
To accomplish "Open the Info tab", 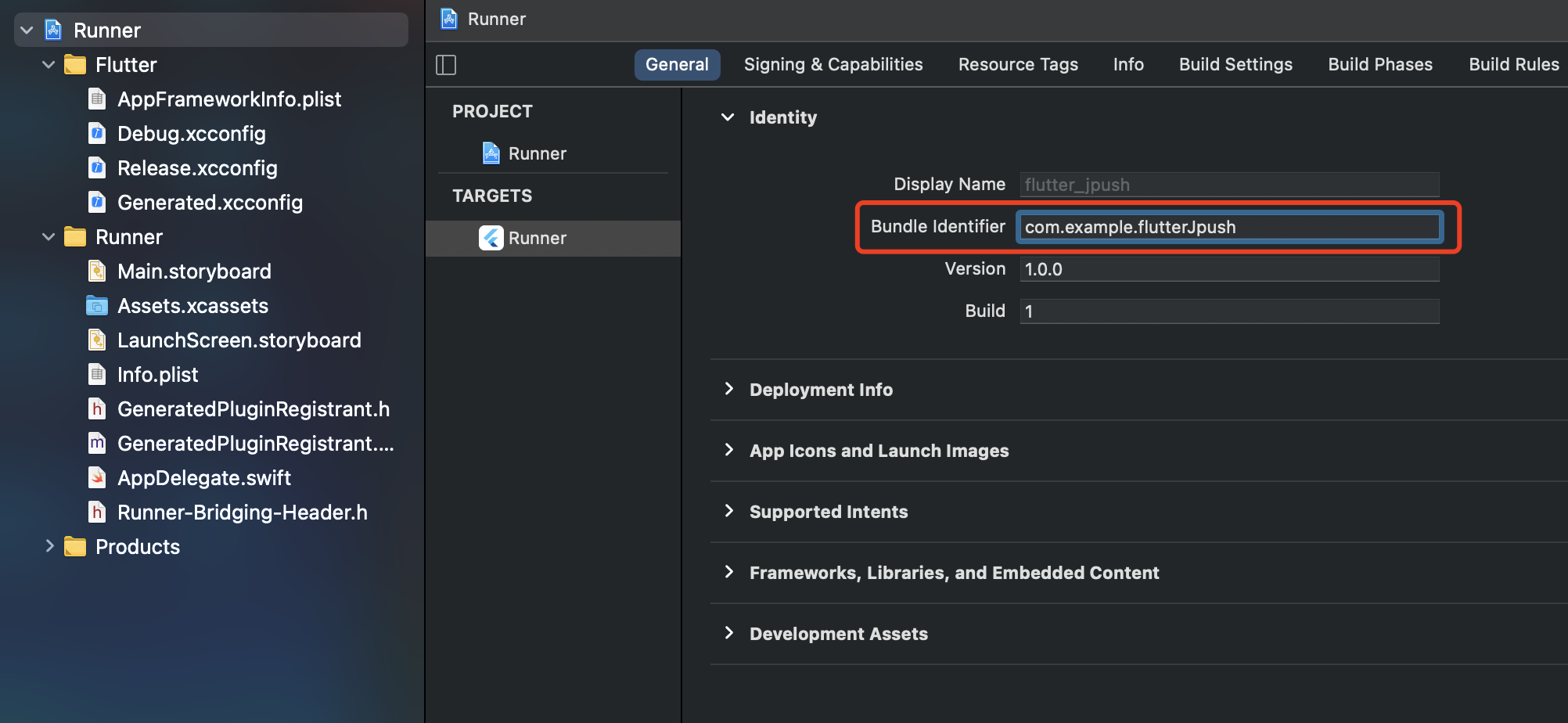I will pyautogui.click(x=1128, y=65).
